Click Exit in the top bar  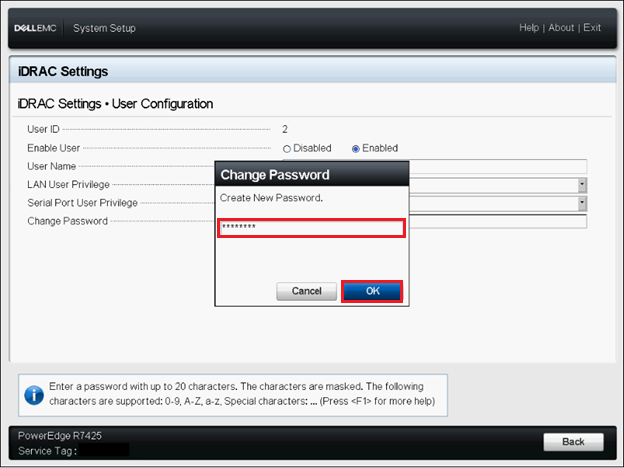(x=592, y=28)
